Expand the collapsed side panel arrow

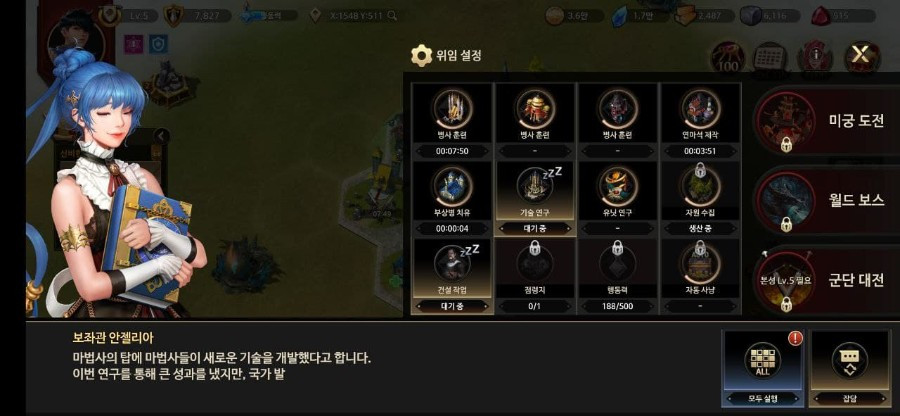pyautogui.click(x=162, y=137)
